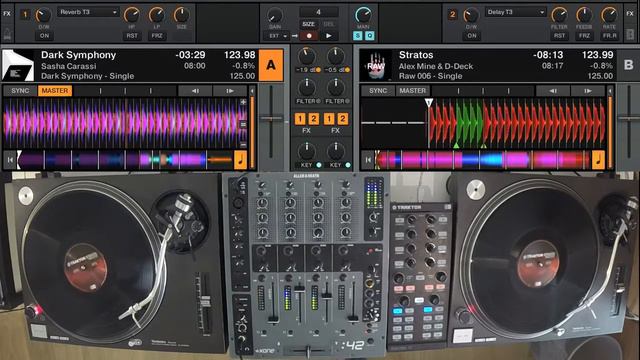Click the FEEDB knob in unit 2
The image size is (640, 360).
(x=584, y=15)
